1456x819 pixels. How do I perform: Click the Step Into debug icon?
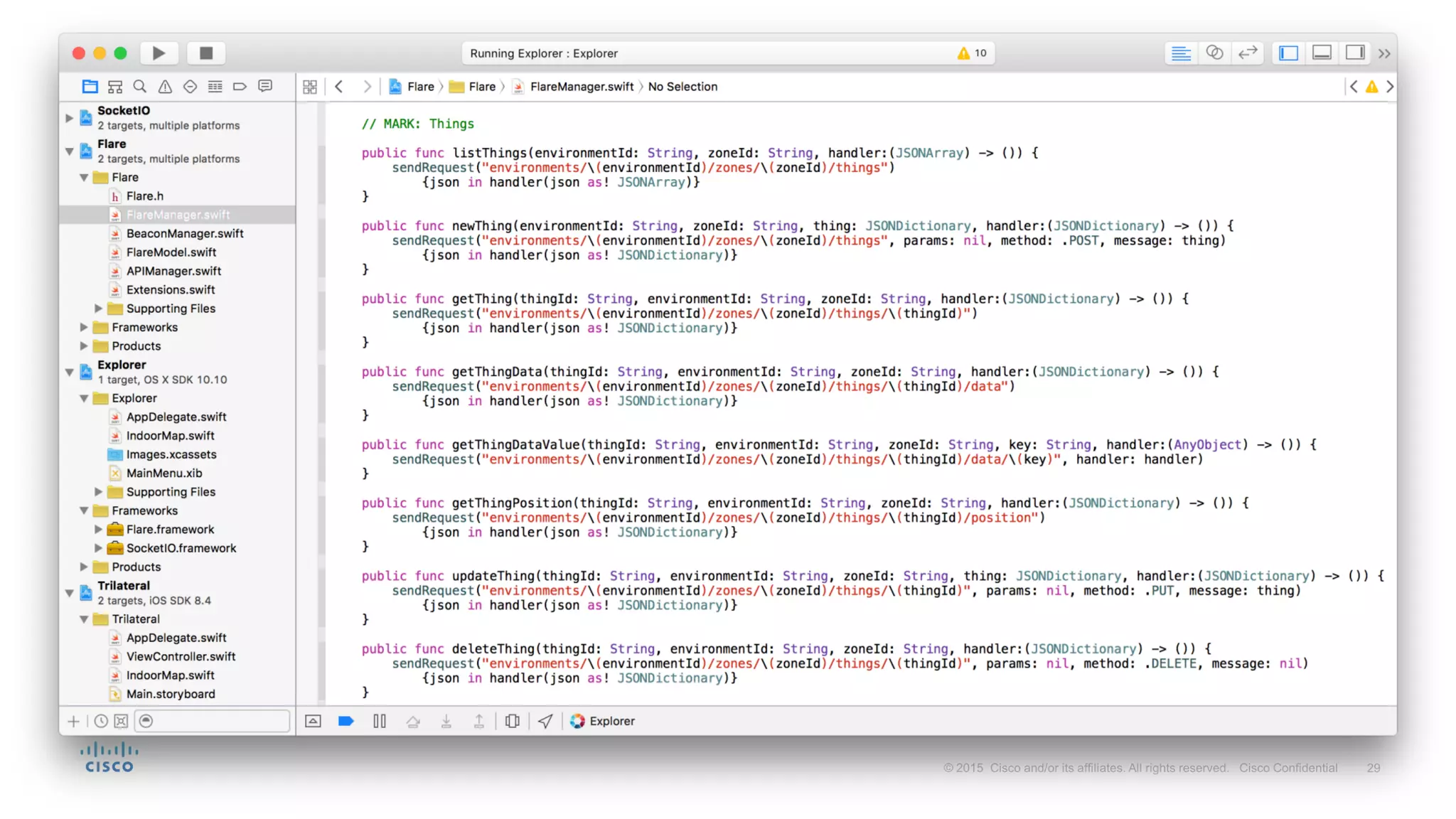[x=446, y=721]
